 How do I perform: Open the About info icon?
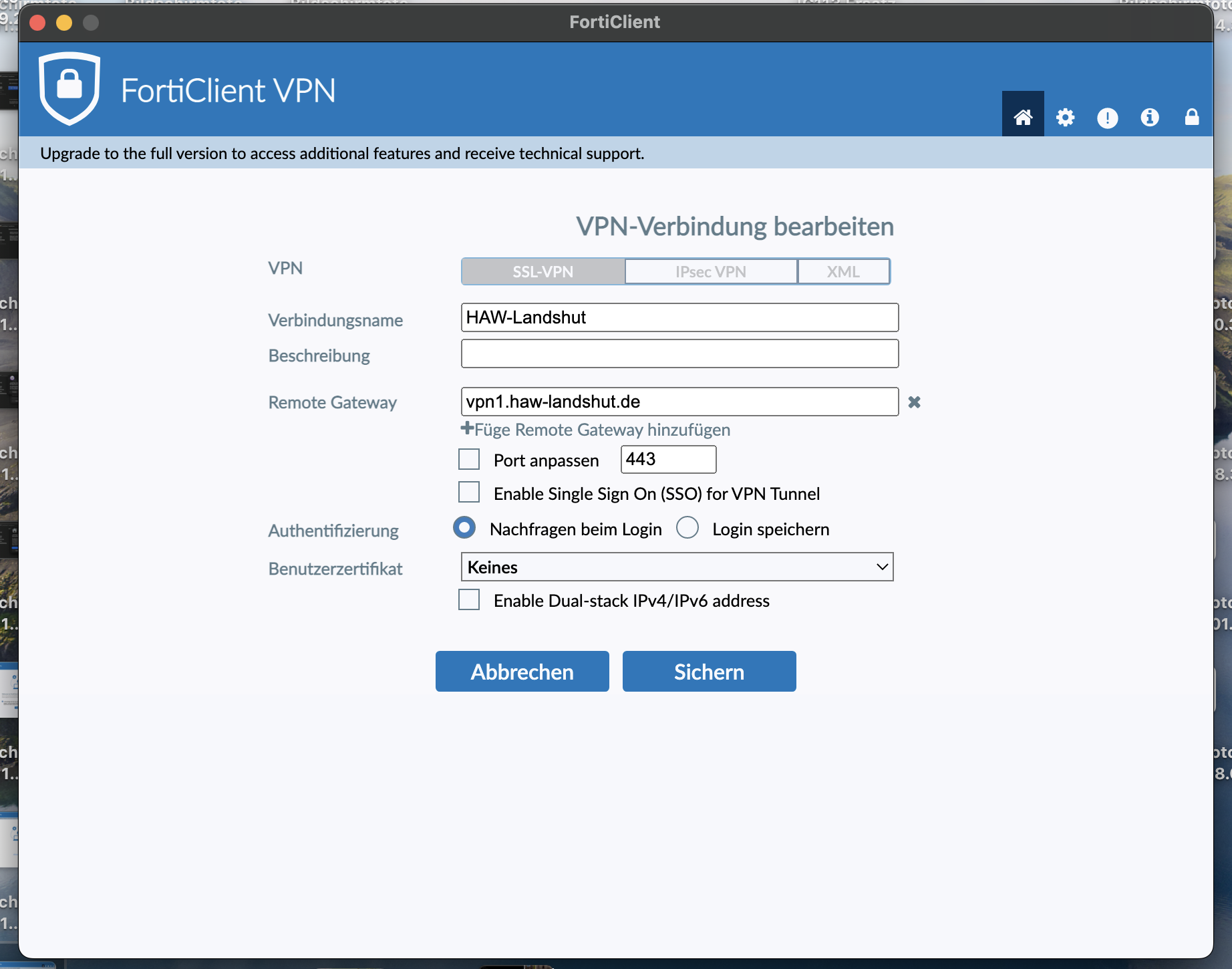[x=1150, y=118]
